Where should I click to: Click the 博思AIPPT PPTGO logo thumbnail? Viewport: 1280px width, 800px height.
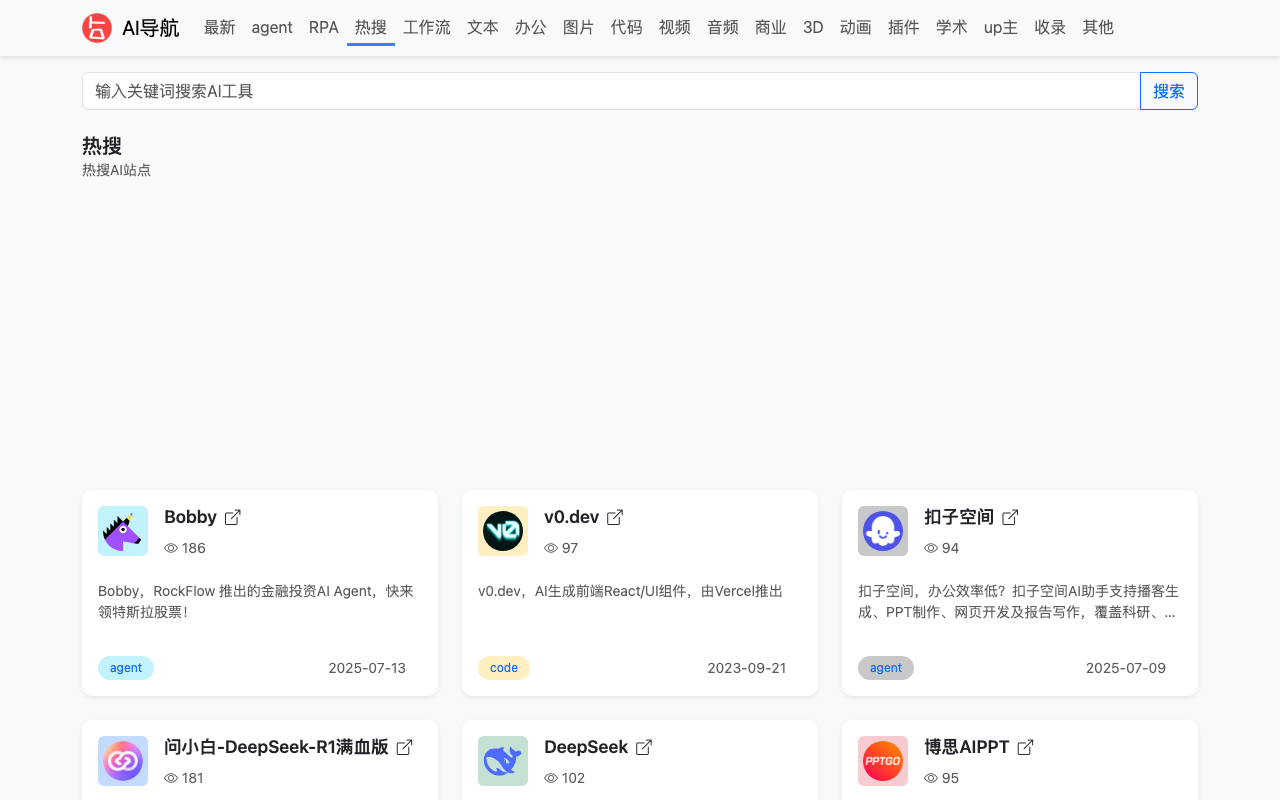(x=883, y=761)
